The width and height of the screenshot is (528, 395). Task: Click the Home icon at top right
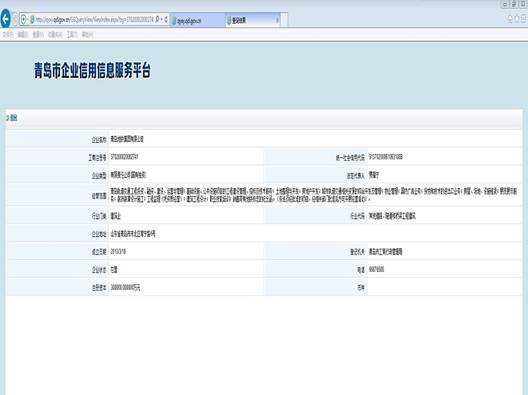510,19
